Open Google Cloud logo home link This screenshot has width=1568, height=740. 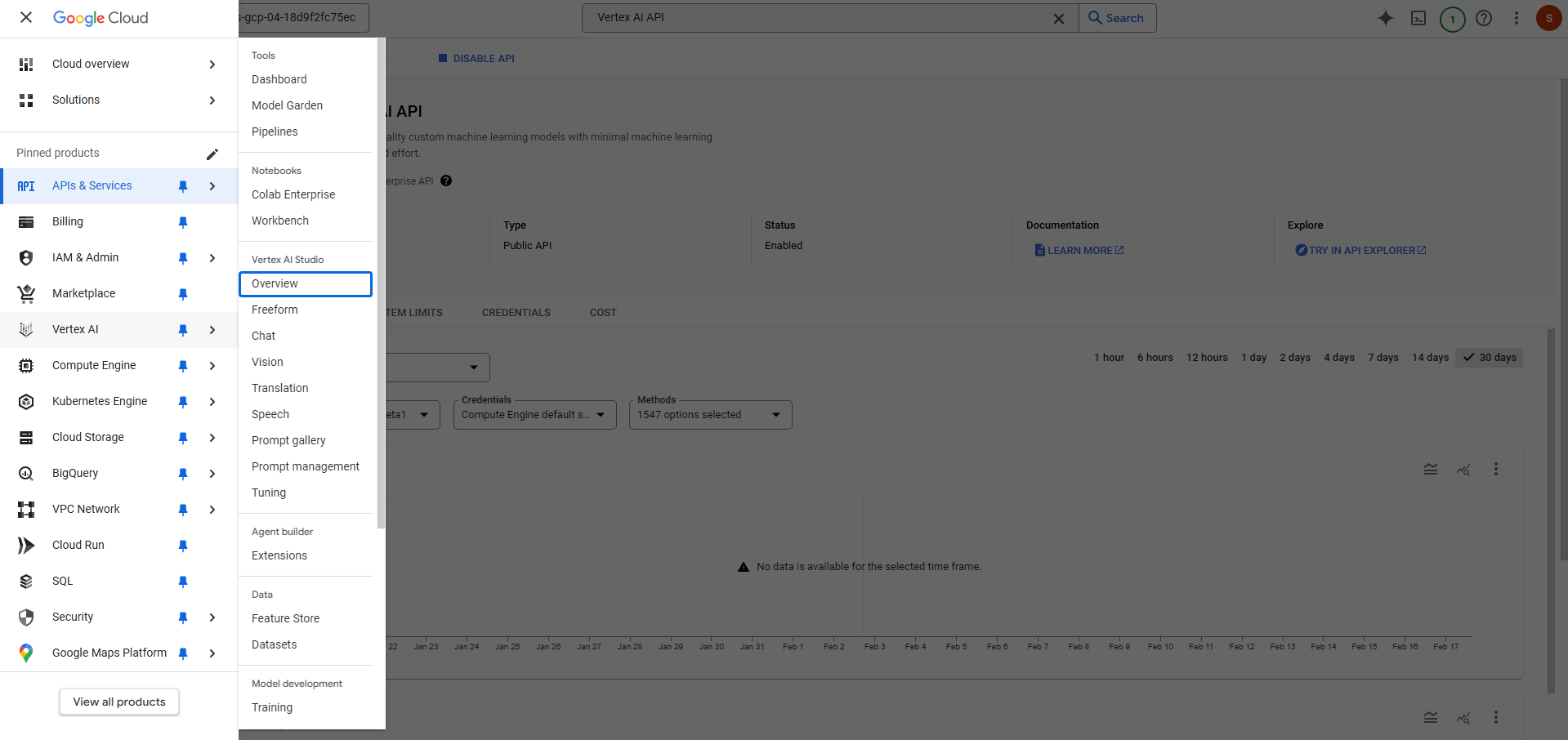pos(101,18)
